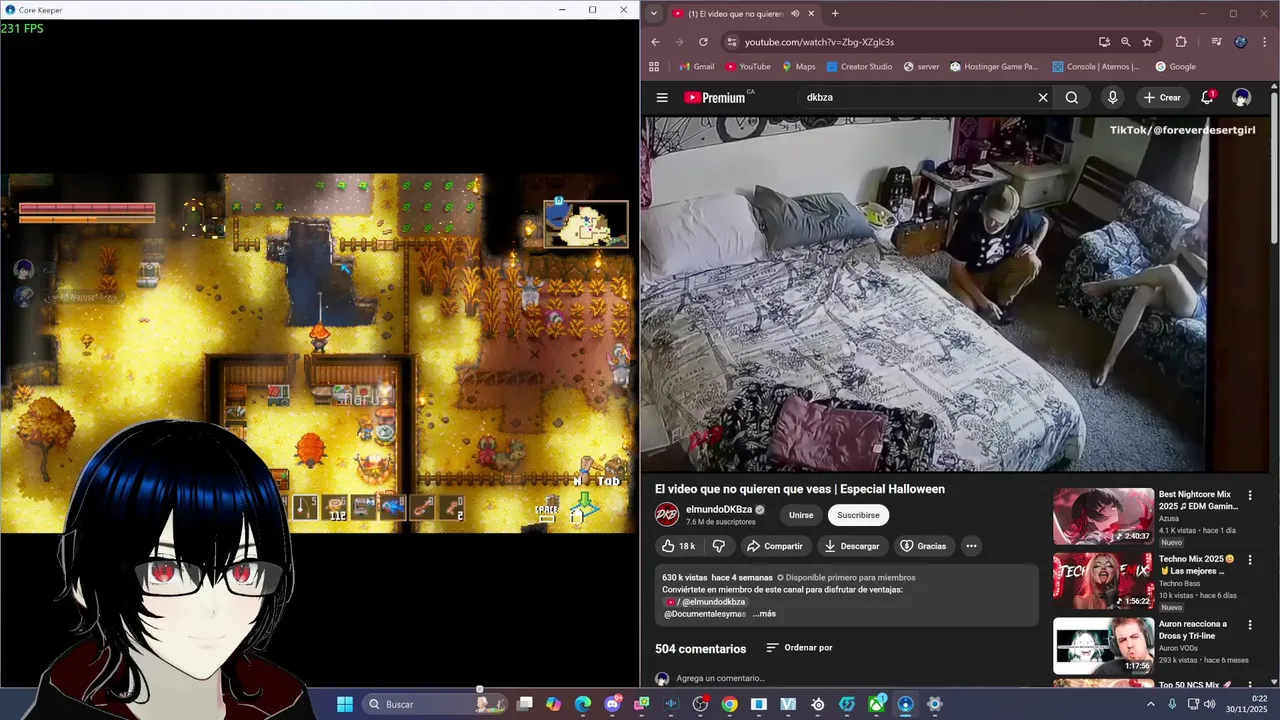Open Best Nightcore Mix 2025 thumbnail
Screen dimensions: 1280x720
(1103, 516)
